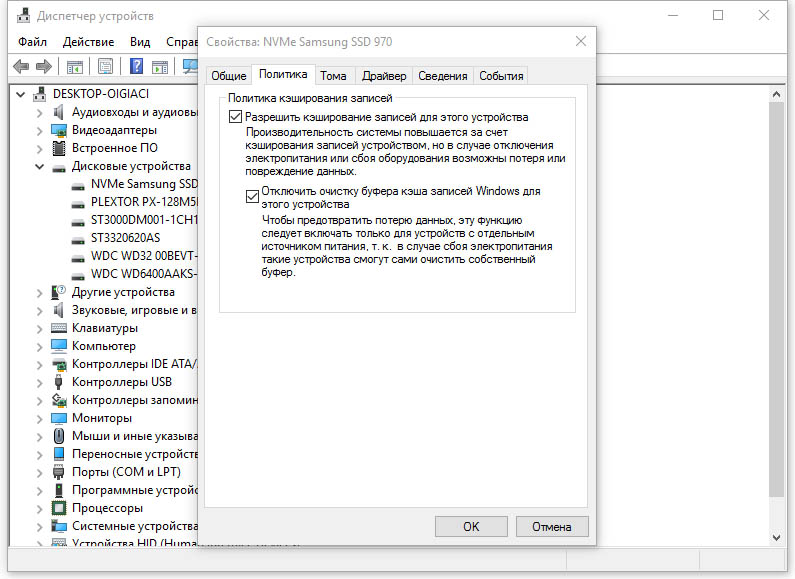Collapse the Дисковые устройства tree node

[x=40, y=166]
